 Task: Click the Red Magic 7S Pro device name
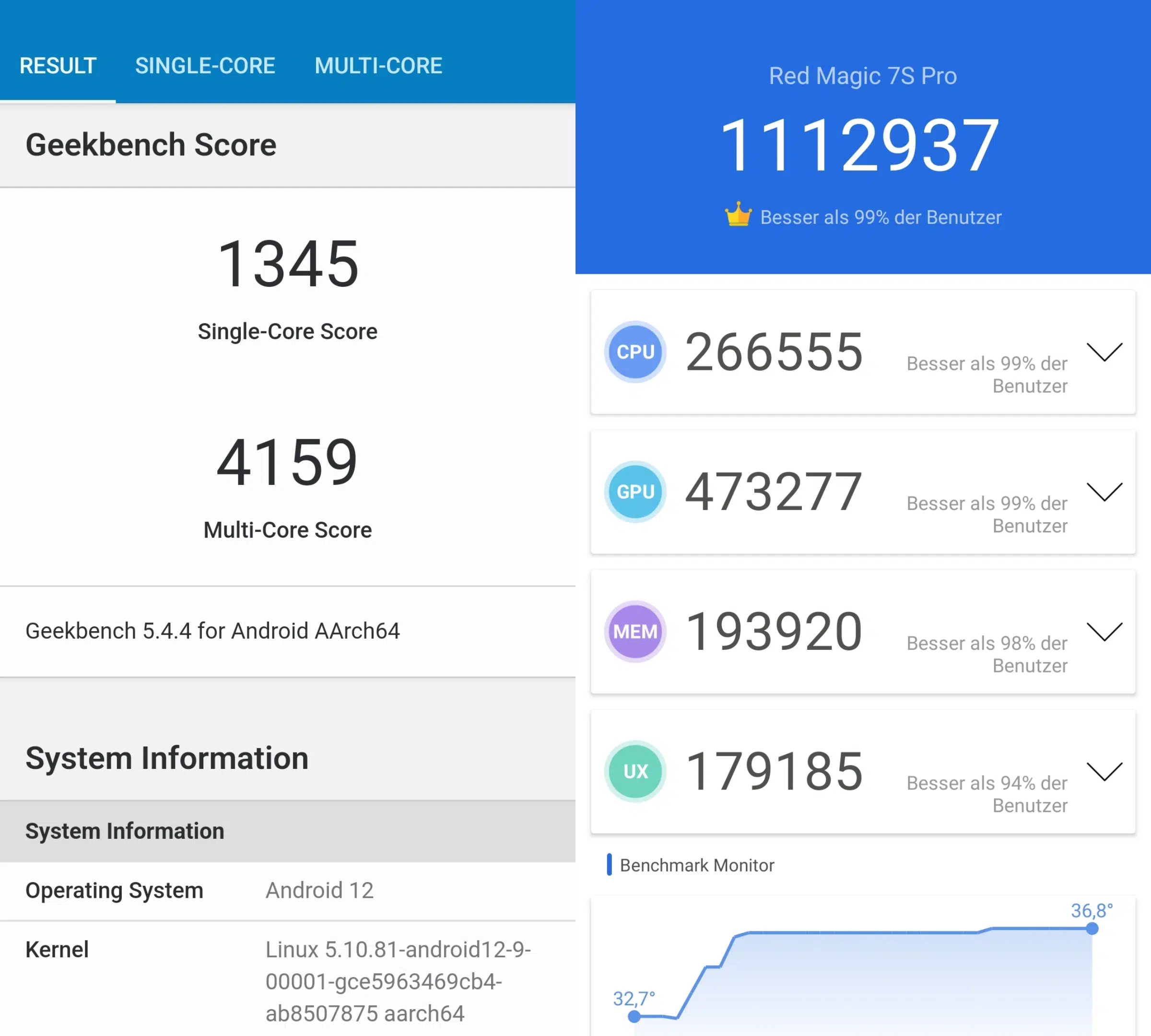coord(863,76)
